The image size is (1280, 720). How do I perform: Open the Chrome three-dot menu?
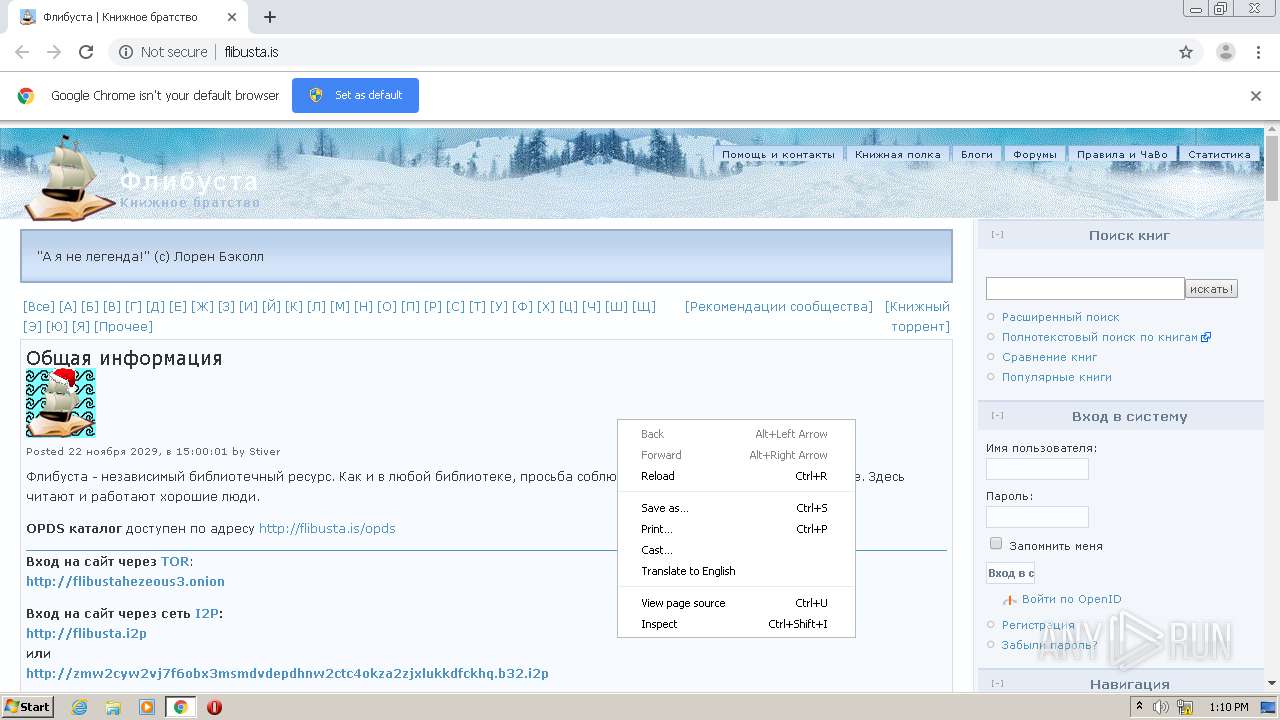tap(1258, 52)
